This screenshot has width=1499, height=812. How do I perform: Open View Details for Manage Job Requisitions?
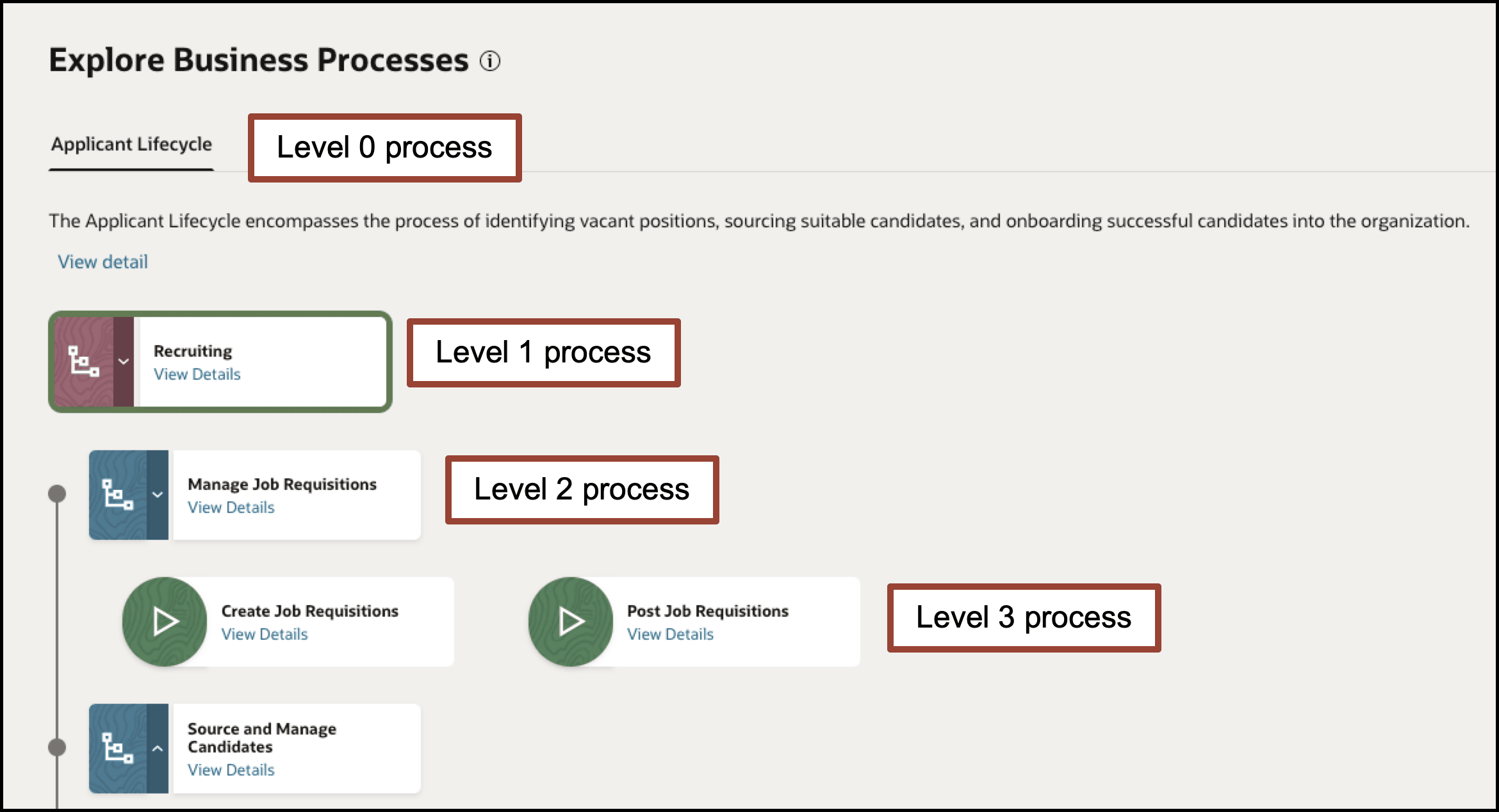[230, 507]
